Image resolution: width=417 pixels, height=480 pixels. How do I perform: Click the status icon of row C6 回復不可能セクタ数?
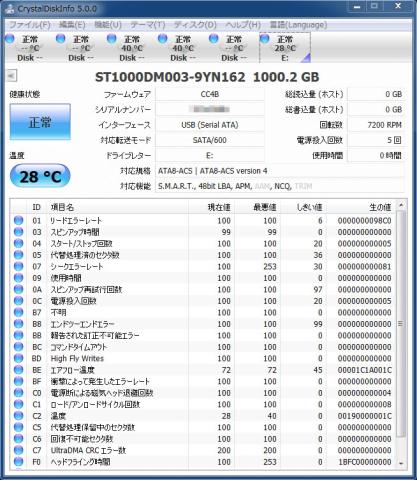tap(19, 439)
